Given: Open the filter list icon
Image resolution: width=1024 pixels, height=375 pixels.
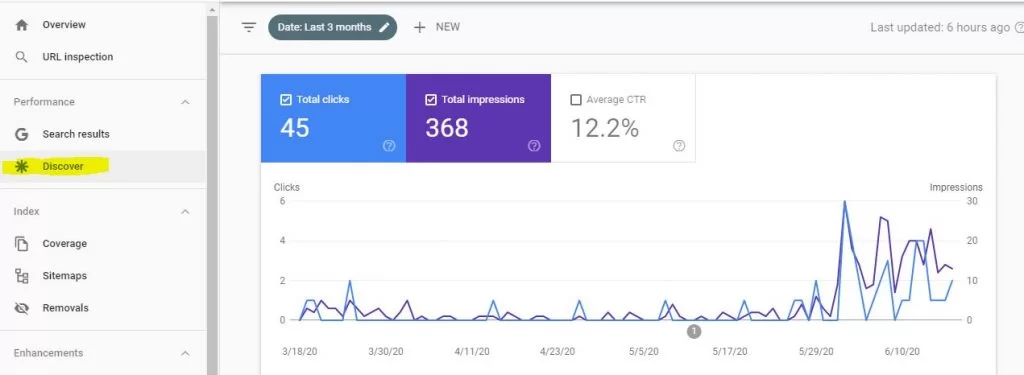Looking at the screenshot, I should (249, 27).
